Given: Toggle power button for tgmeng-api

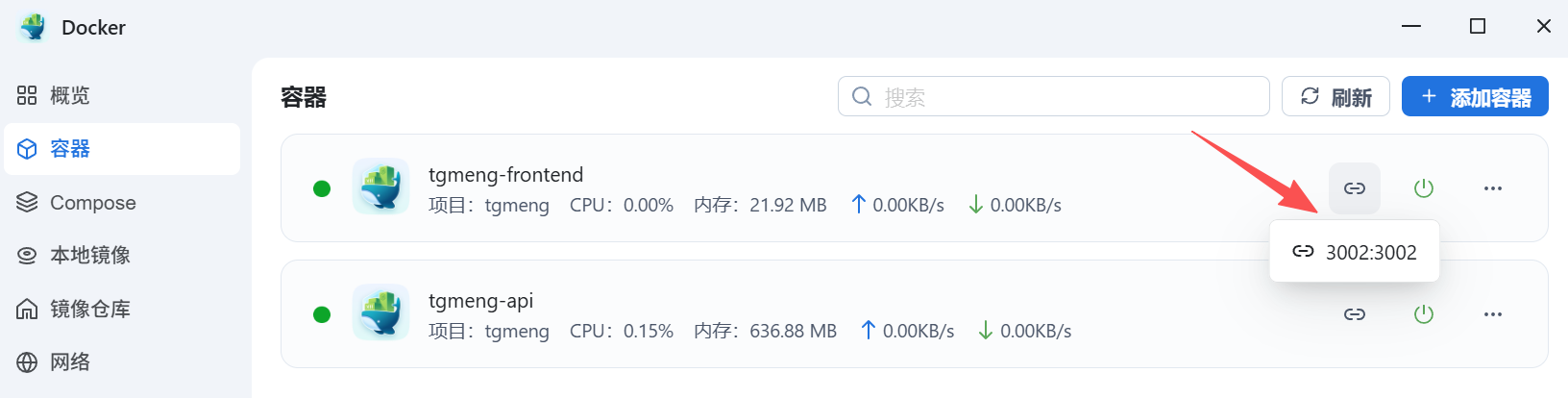Looking at the screenshot, I should 1424,314.
